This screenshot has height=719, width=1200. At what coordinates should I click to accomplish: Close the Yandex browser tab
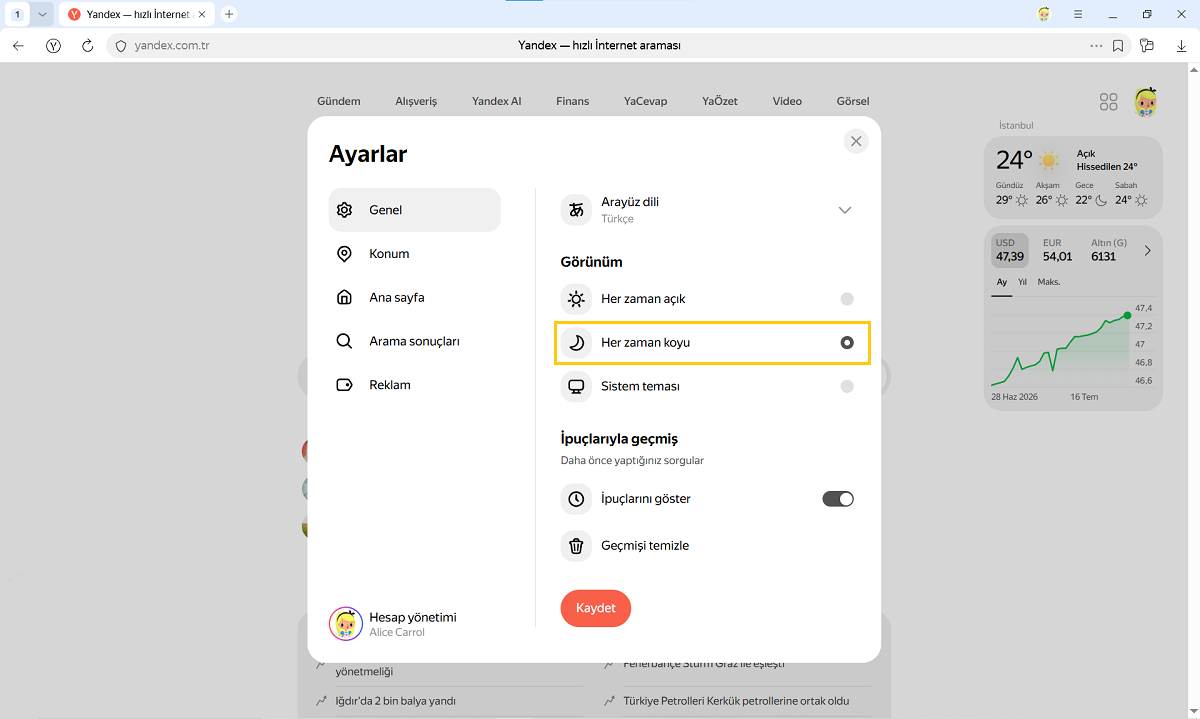pos(203,15)
